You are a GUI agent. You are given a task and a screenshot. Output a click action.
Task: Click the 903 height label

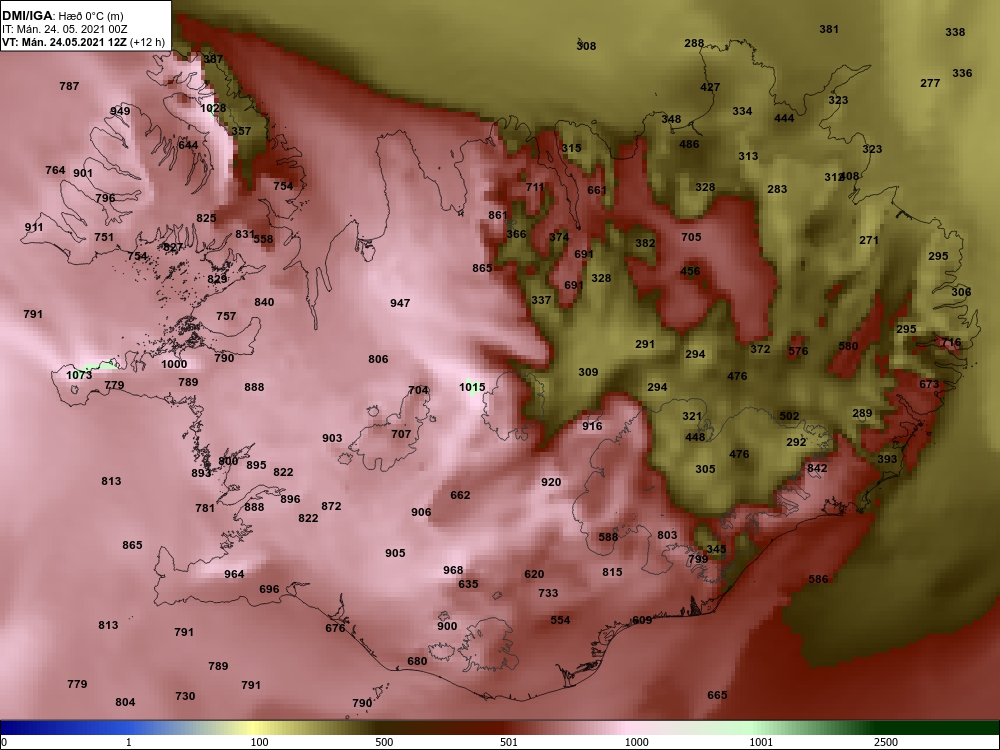[x=332, y=438]
